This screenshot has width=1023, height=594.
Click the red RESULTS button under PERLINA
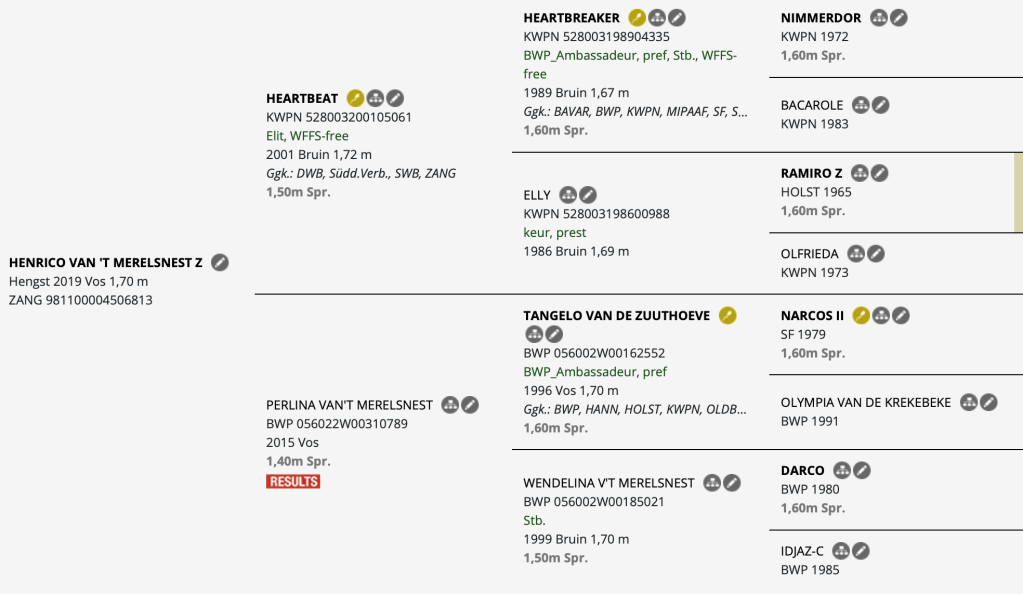click(x=293, y=481)
